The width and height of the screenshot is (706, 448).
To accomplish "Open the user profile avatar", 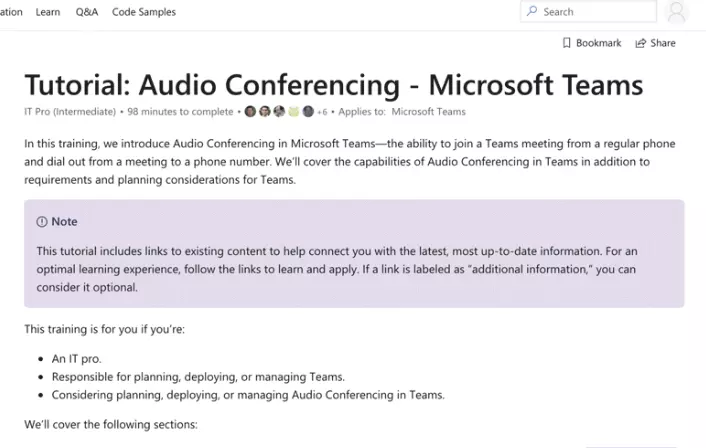I will point(676,12).
